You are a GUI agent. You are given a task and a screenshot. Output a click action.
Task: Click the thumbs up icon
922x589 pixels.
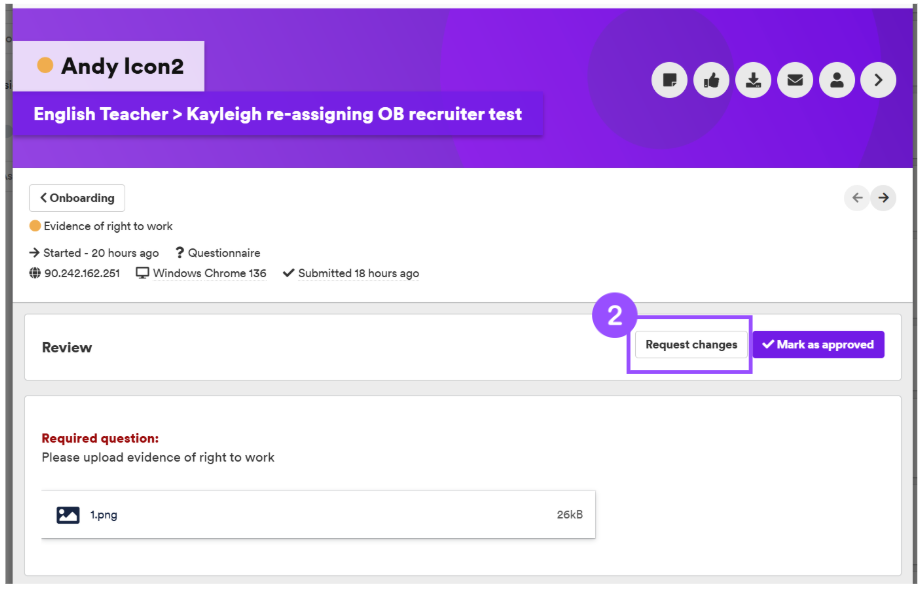coord(711,80)
